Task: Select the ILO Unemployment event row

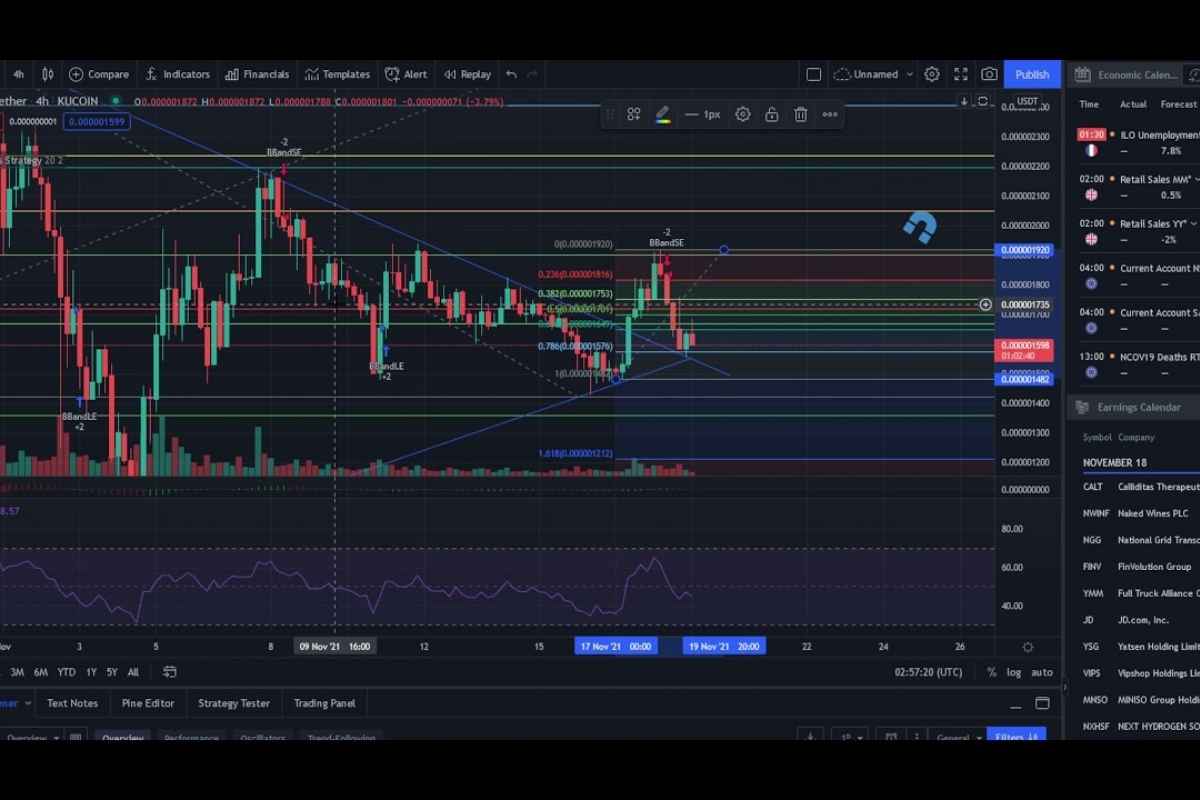Action: coord(1138,142)
